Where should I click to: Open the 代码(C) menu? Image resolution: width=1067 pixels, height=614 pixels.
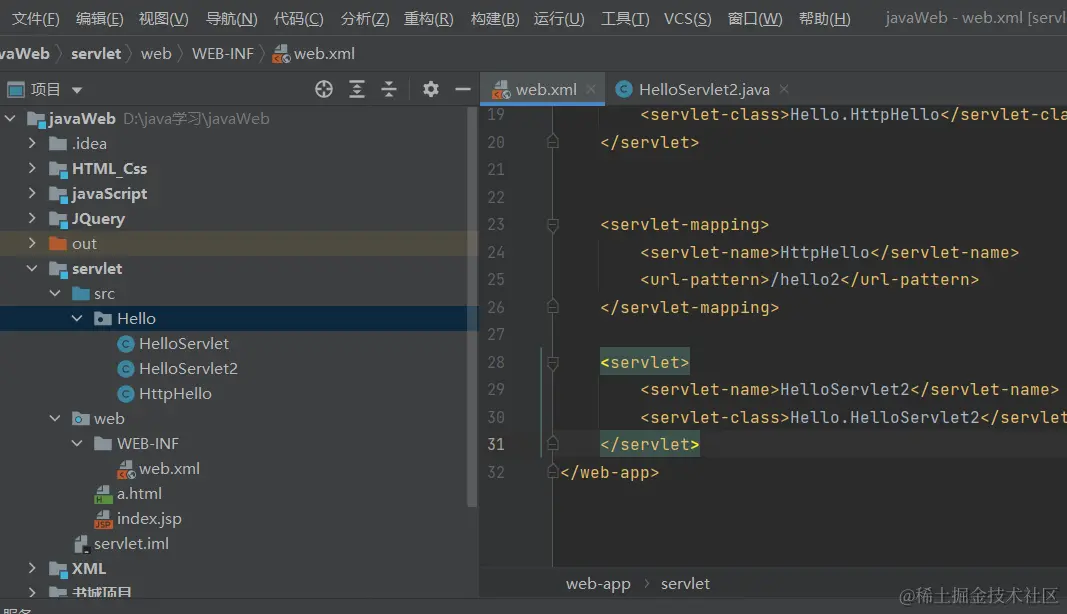(298, 18)
